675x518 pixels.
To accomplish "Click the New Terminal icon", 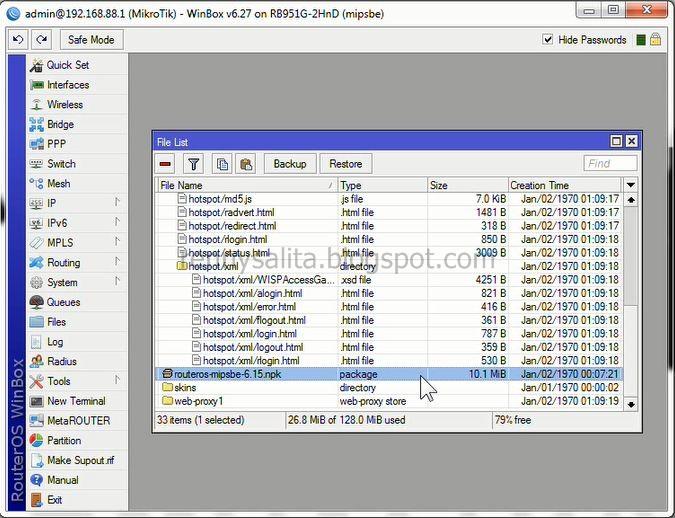I will 37,401.
